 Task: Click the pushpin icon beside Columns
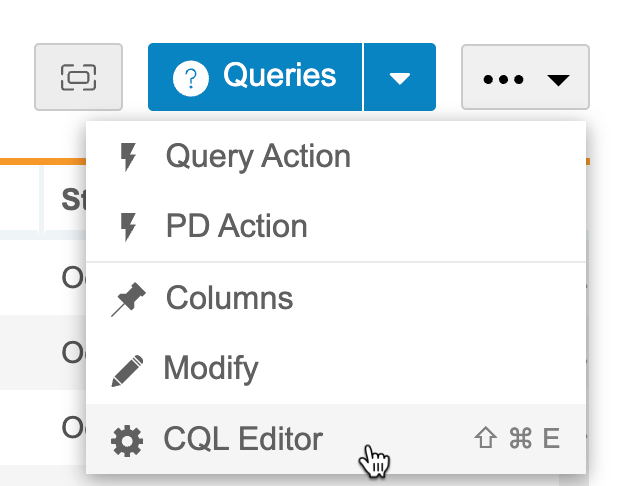128,299
